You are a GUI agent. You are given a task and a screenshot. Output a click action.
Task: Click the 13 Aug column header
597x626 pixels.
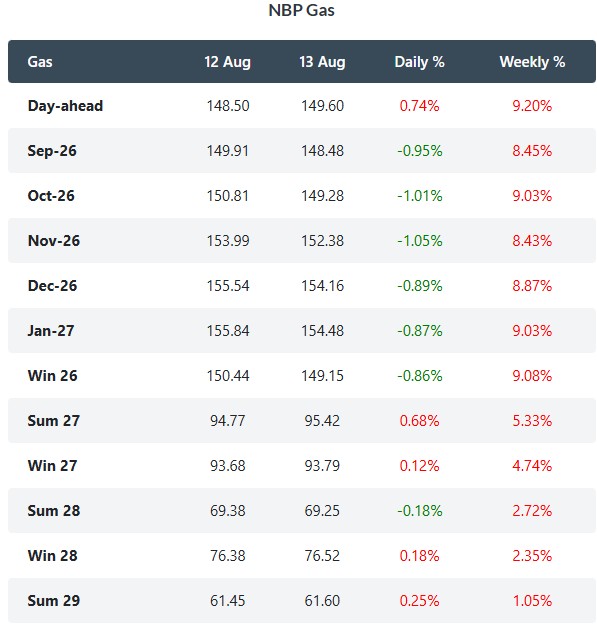[322, 62]
